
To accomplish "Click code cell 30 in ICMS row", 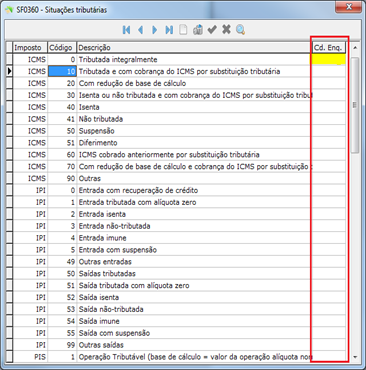I will (x=62, y=95).
